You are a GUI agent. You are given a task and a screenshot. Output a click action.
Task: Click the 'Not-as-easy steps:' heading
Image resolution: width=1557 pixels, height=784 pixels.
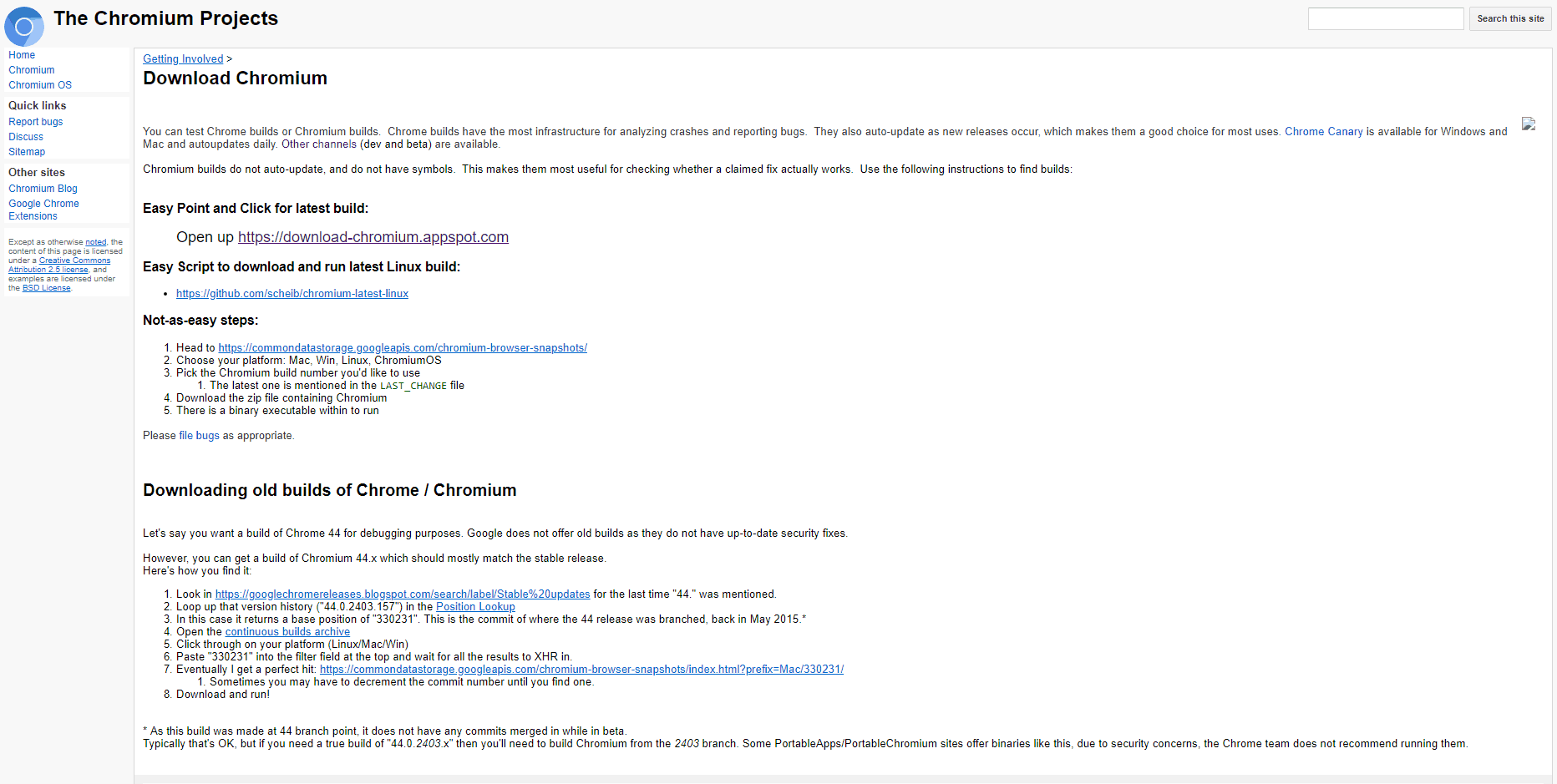point(200,321)
